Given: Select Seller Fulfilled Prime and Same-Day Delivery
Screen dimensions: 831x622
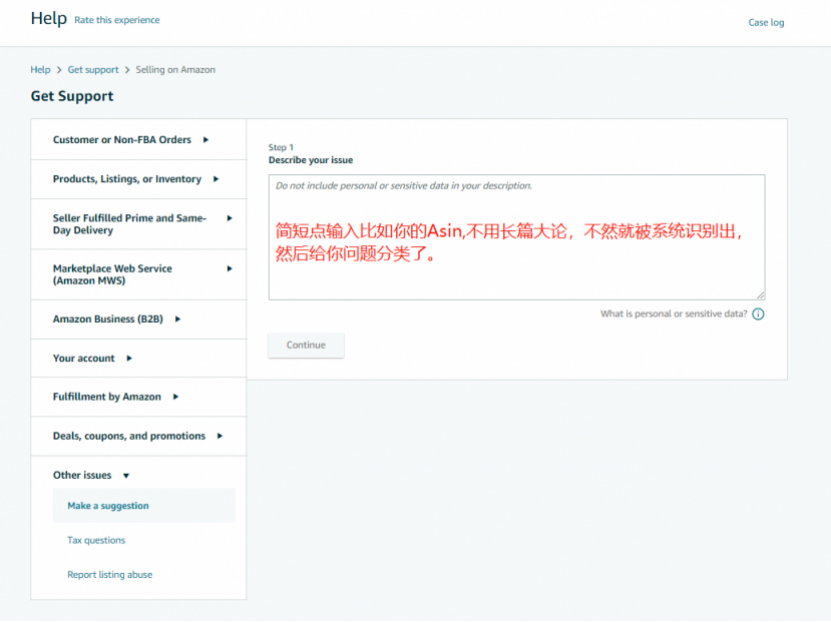Looking at the screenshot, I should 129,224.
